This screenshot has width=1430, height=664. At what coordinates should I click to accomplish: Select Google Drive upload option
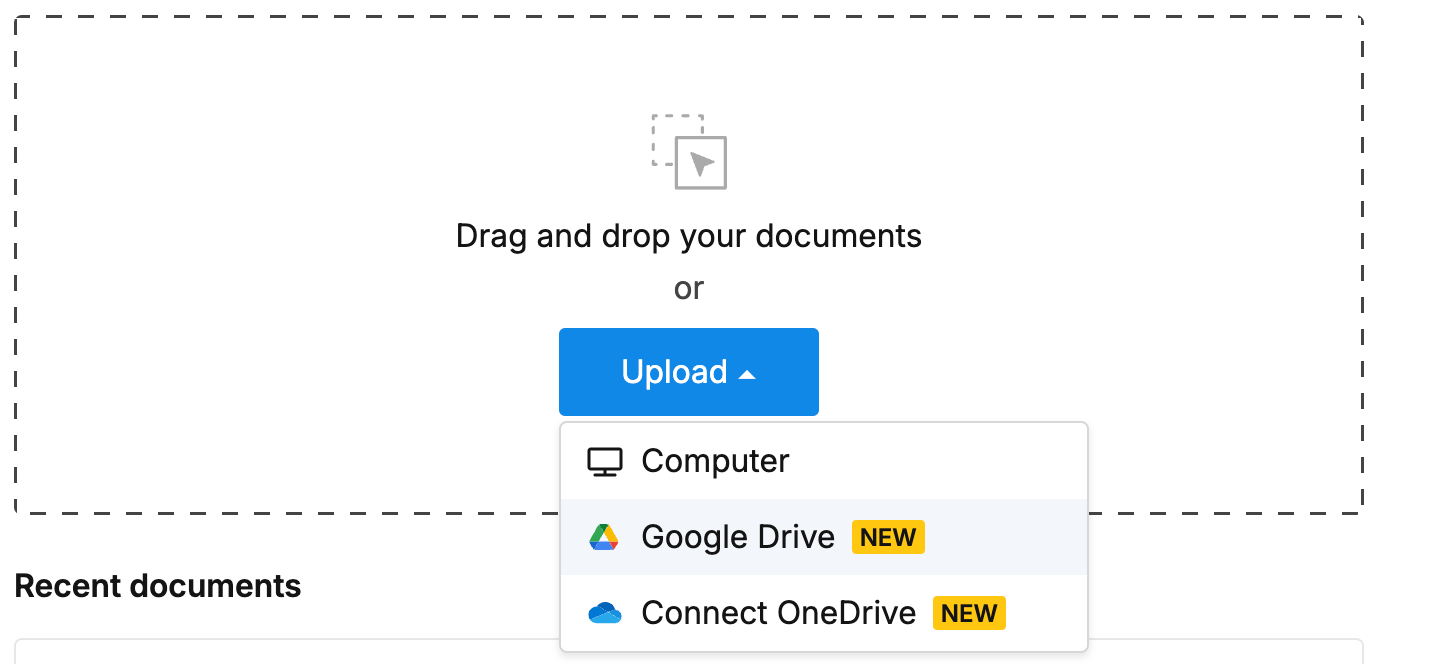tap(823, 537)
